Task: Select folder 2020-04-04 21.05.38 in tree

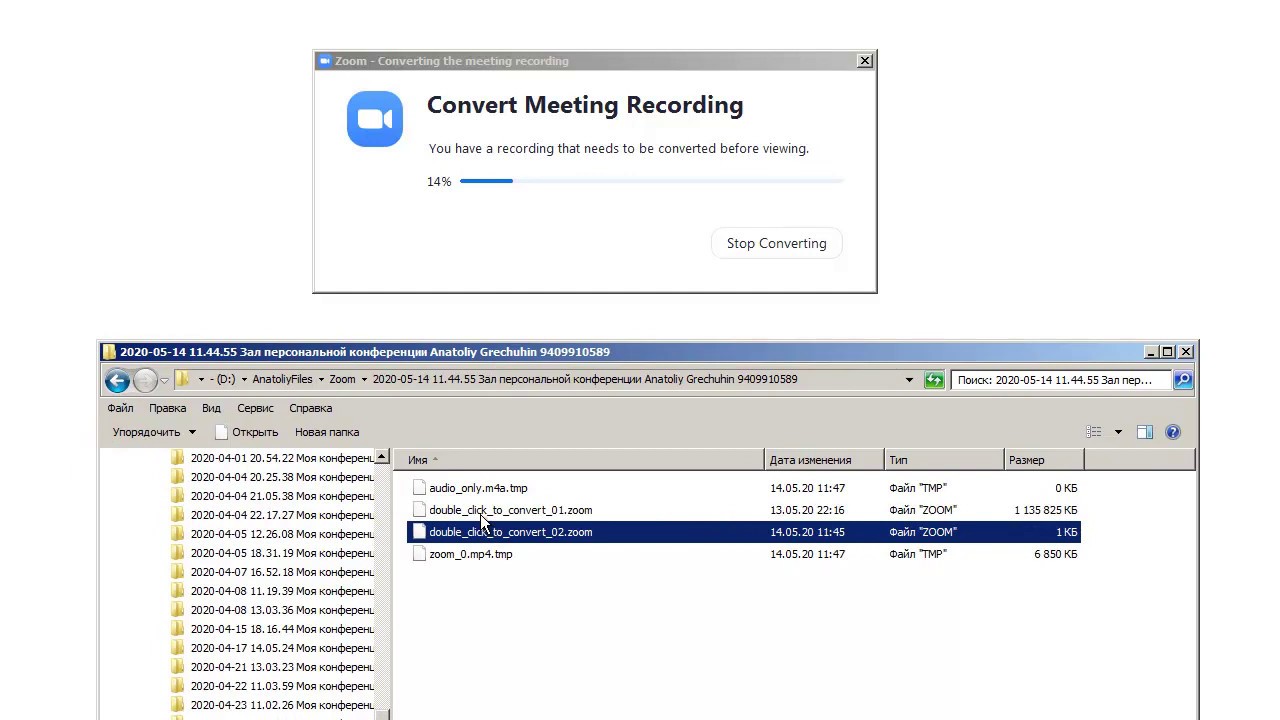Action: click(282, 496)
